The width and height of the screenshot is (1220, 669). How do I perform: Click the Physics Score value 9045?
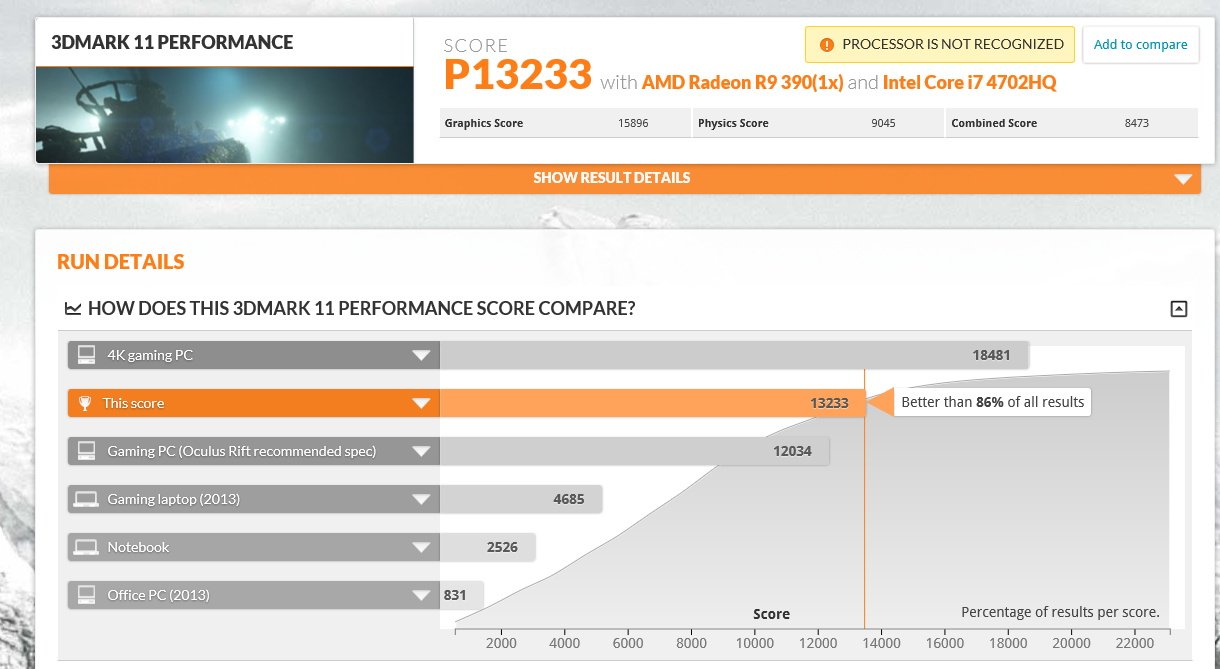click(x=883, y=123)
